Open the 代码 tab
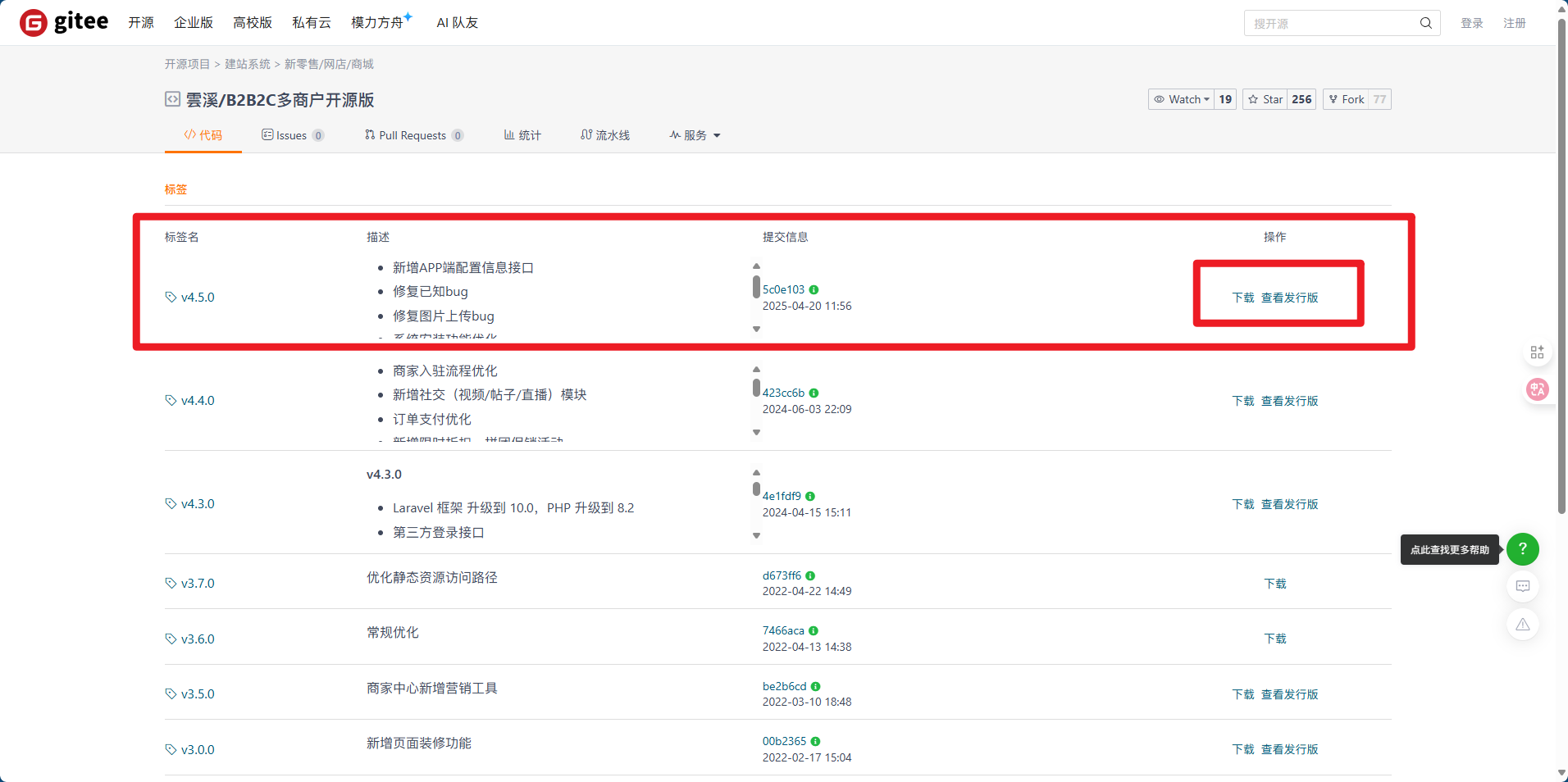This screenshot has width=1568, height=782. click(x=203, y=135)
